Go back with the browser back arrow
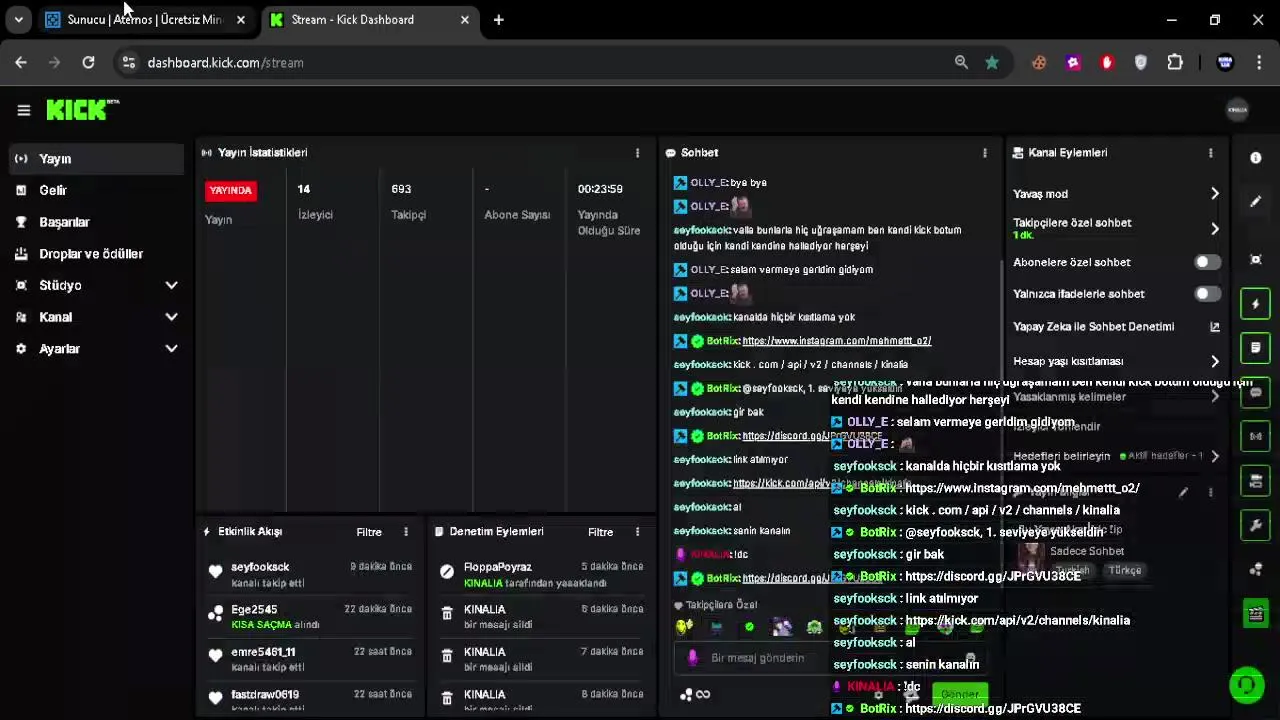The width and height of the screenshot is (1280, 720). pyautogui.click(x=21, y=62)
